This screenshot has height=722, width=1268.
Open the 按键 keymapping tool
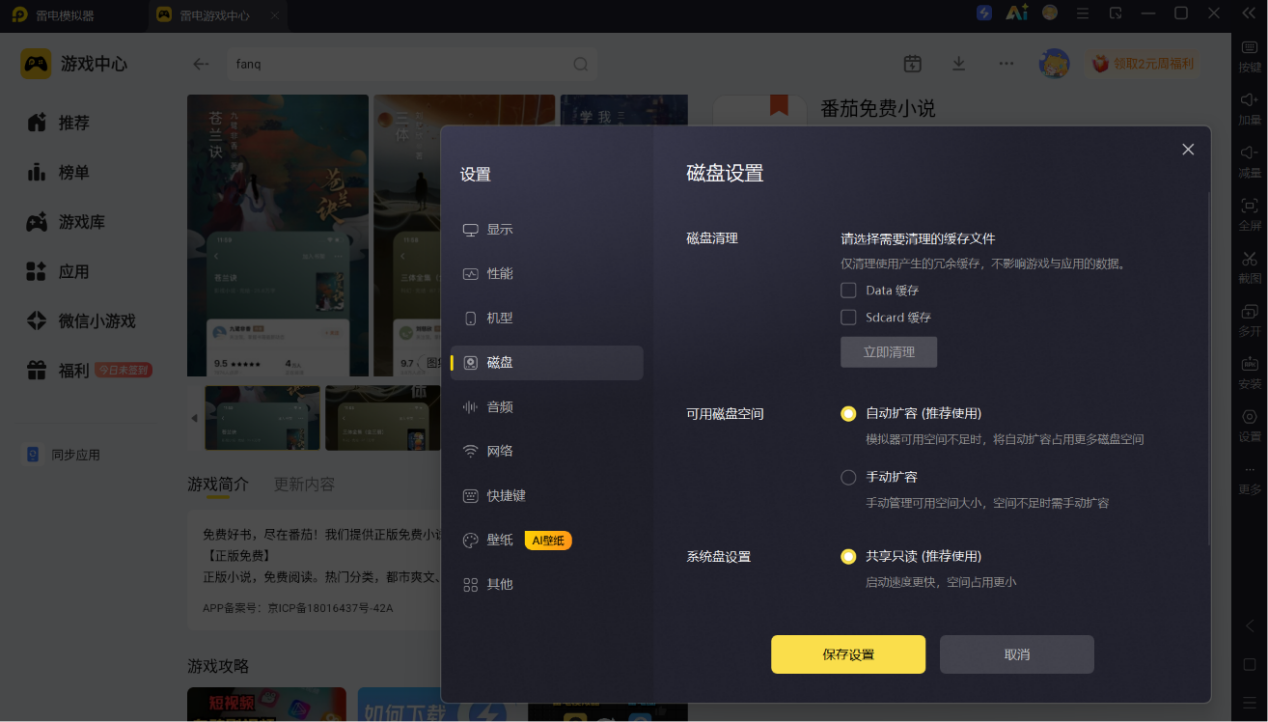[x=1250, y=55]
